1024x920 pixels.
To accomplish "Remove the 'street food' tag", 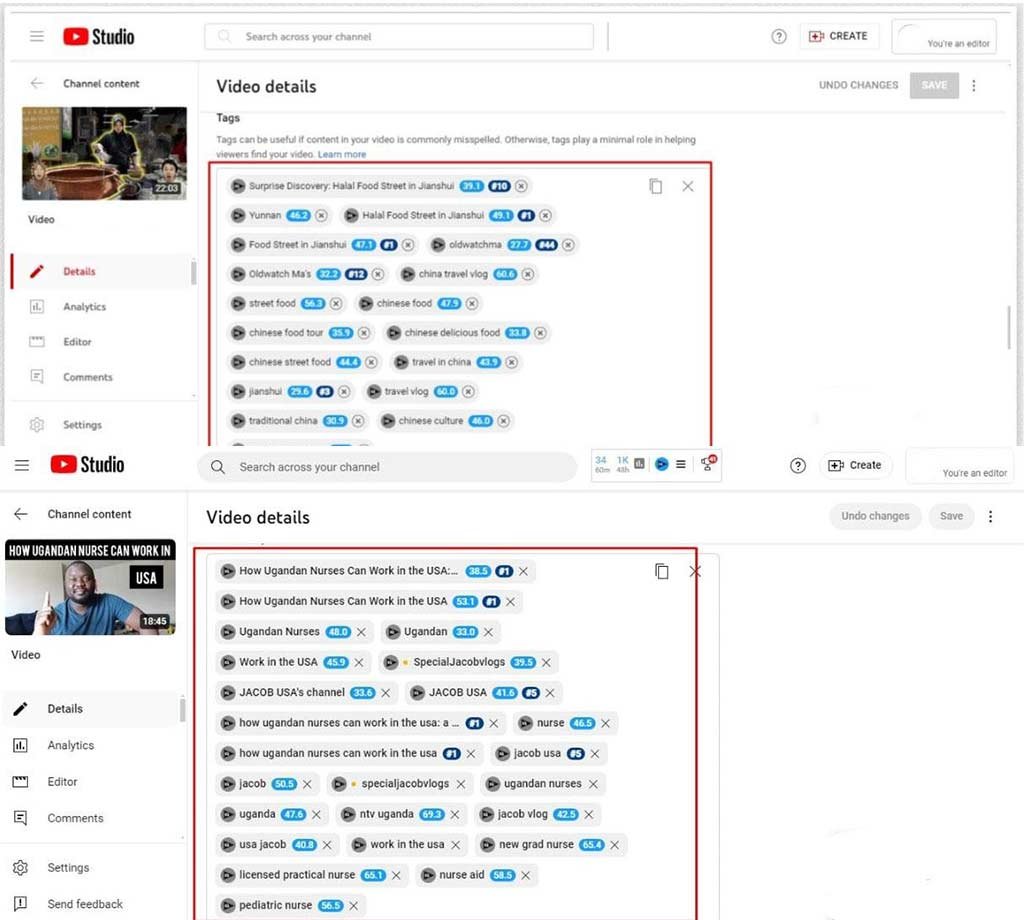I will pos(336,303).
